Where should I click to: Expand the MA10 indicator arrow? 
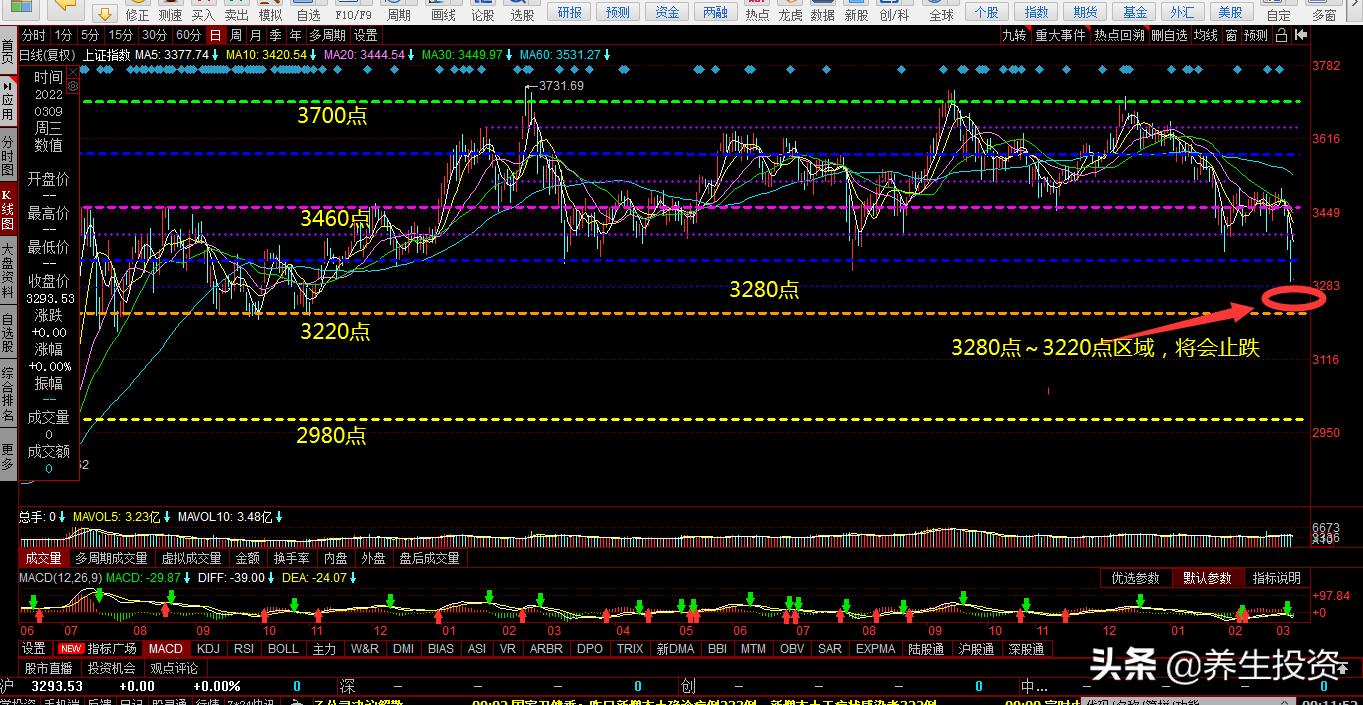coord(313,55)
